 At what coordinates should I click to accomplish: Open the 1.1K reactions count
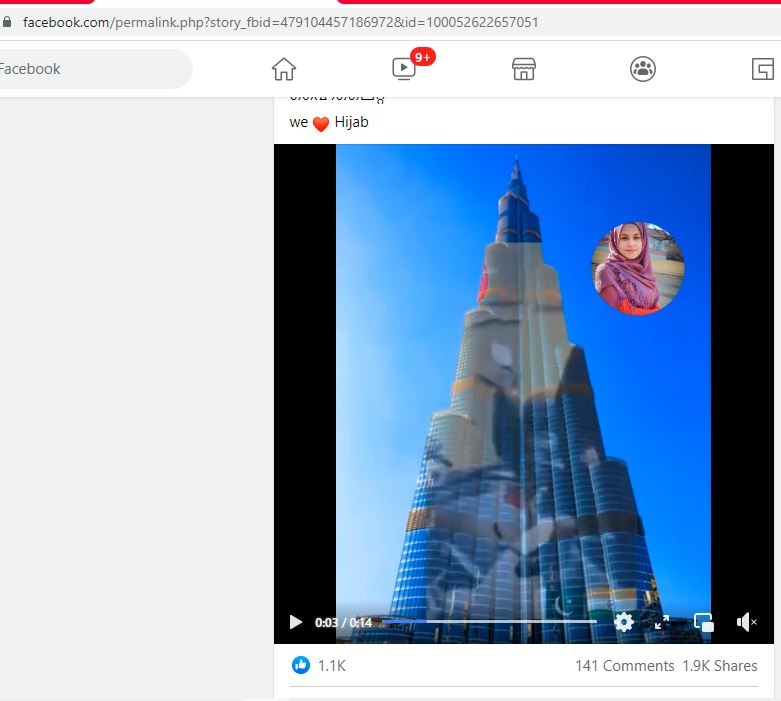coord(332,666)
